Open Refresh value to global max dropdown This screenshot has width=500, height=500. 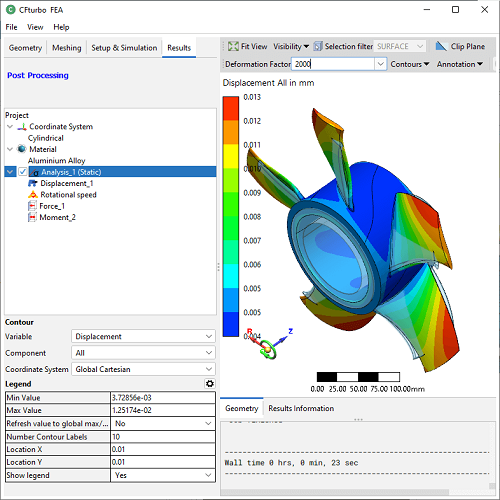[163, 424]
